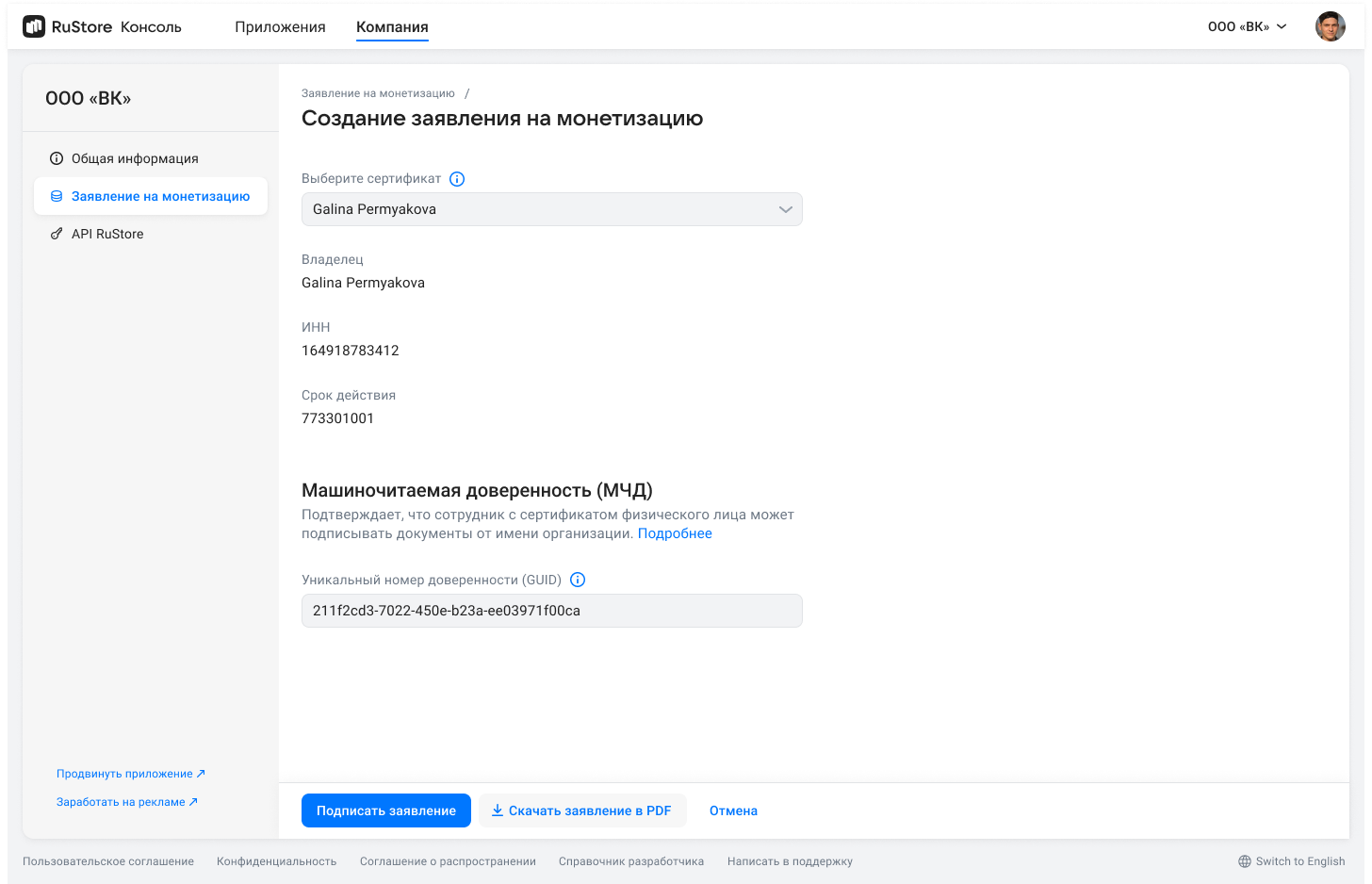Click info icon beside GUID label
The height and width of the screenshot is (884, 1372).
pyautogui.click(x=578, y=581)
